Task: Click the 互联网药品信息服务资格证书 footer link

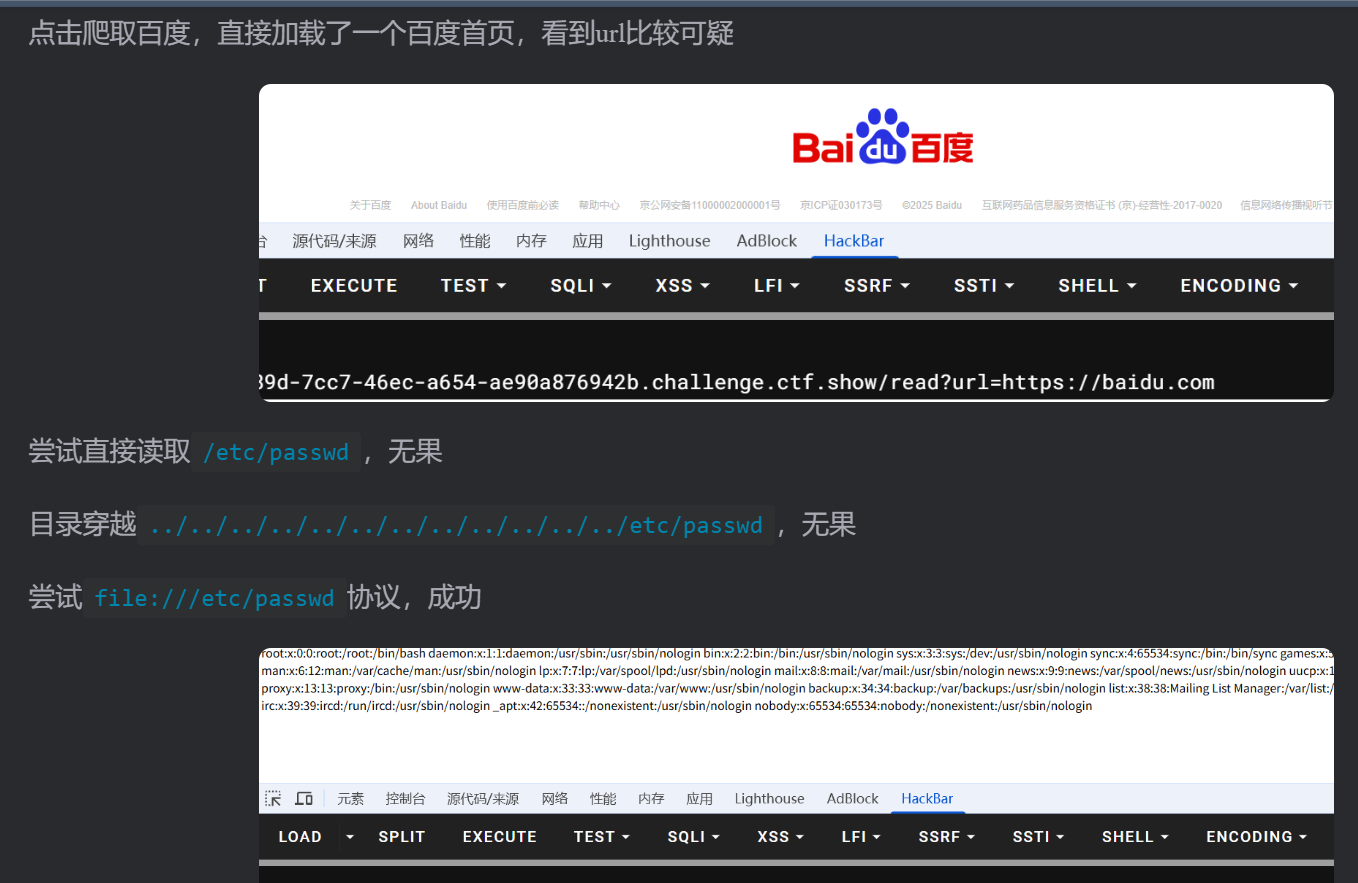Action: [x=1102, y=205]
